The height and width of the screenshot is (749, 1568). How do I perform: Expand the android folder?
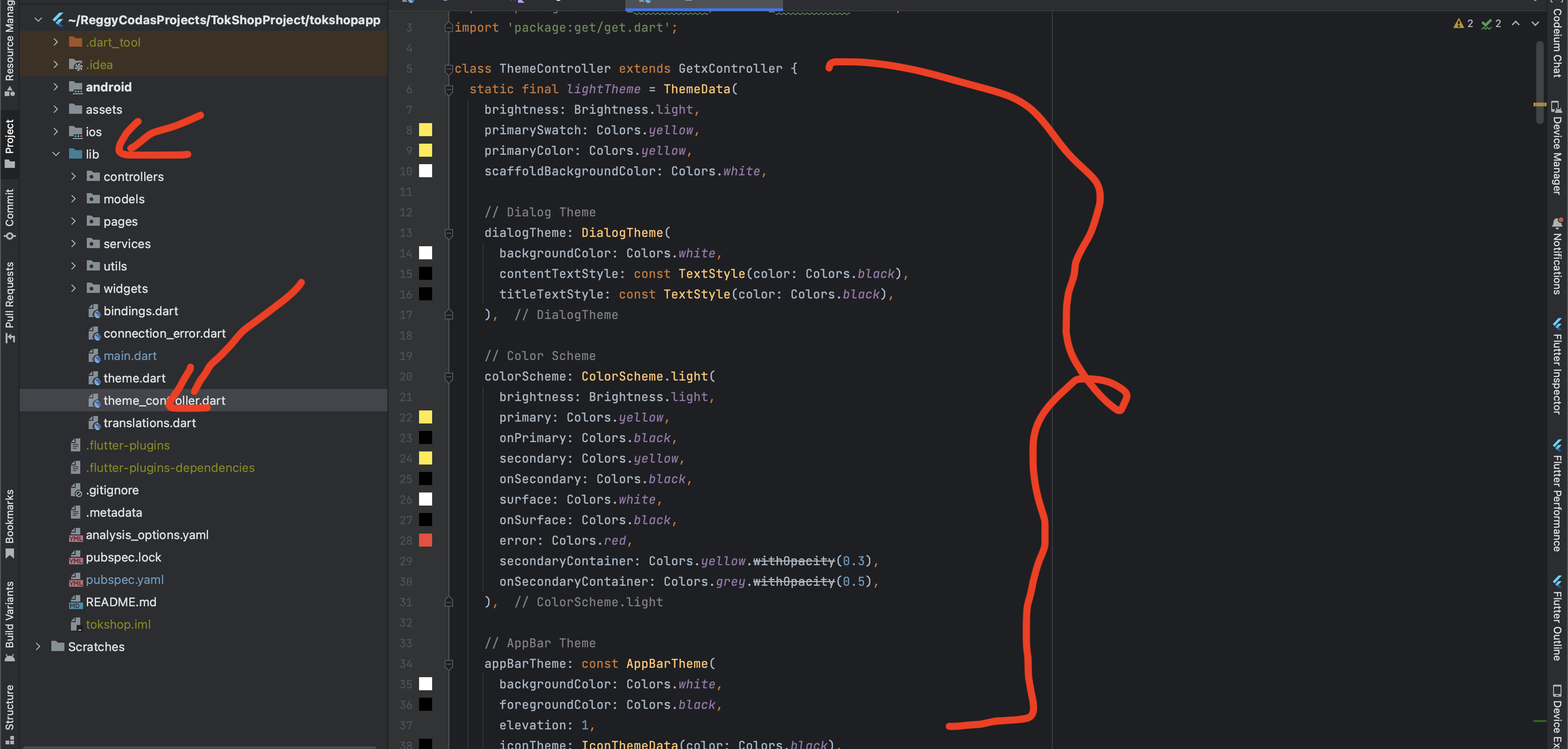[x=56, y=87]
